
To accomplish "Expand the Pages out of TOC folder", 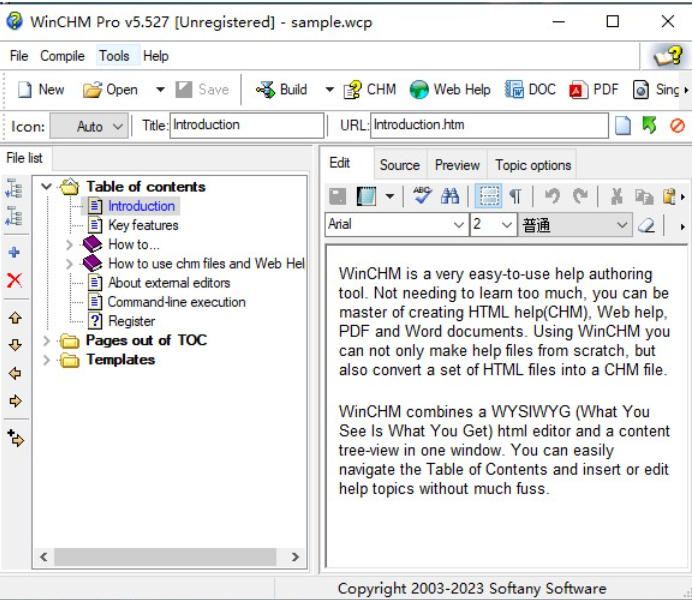I will 47,341.
